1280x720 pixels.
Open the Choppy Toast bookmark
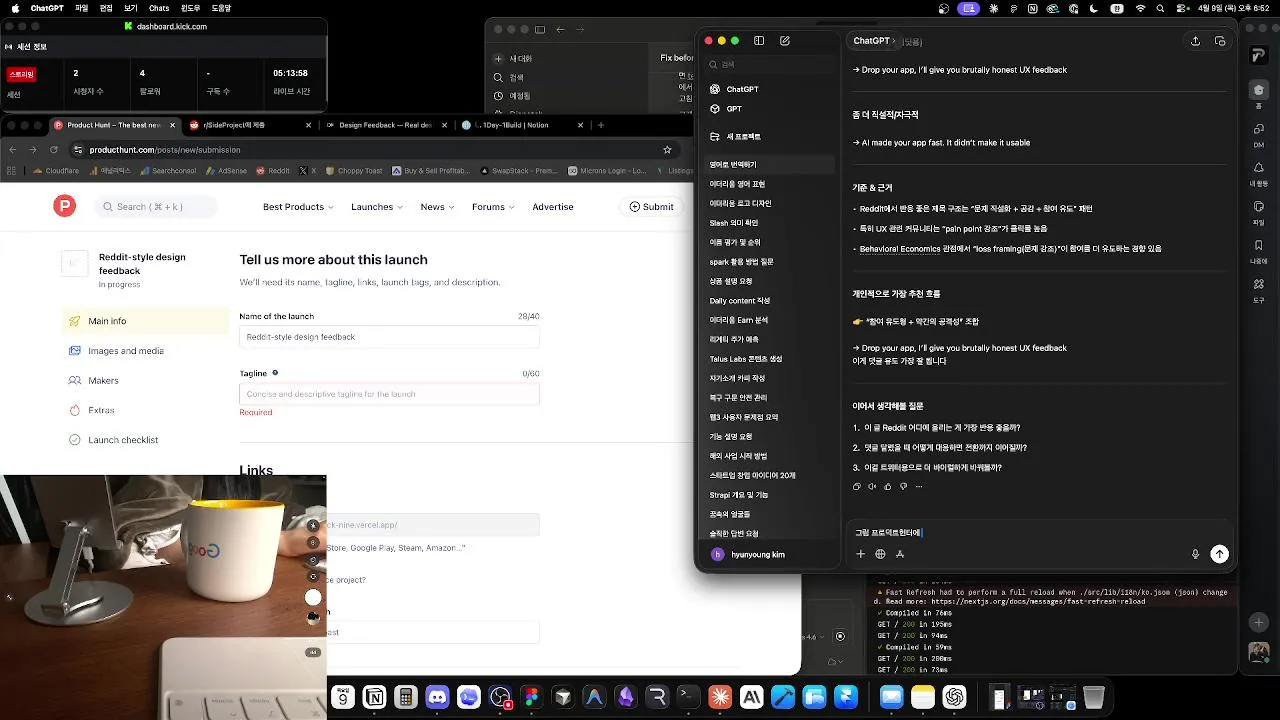(x=354, y=171)
